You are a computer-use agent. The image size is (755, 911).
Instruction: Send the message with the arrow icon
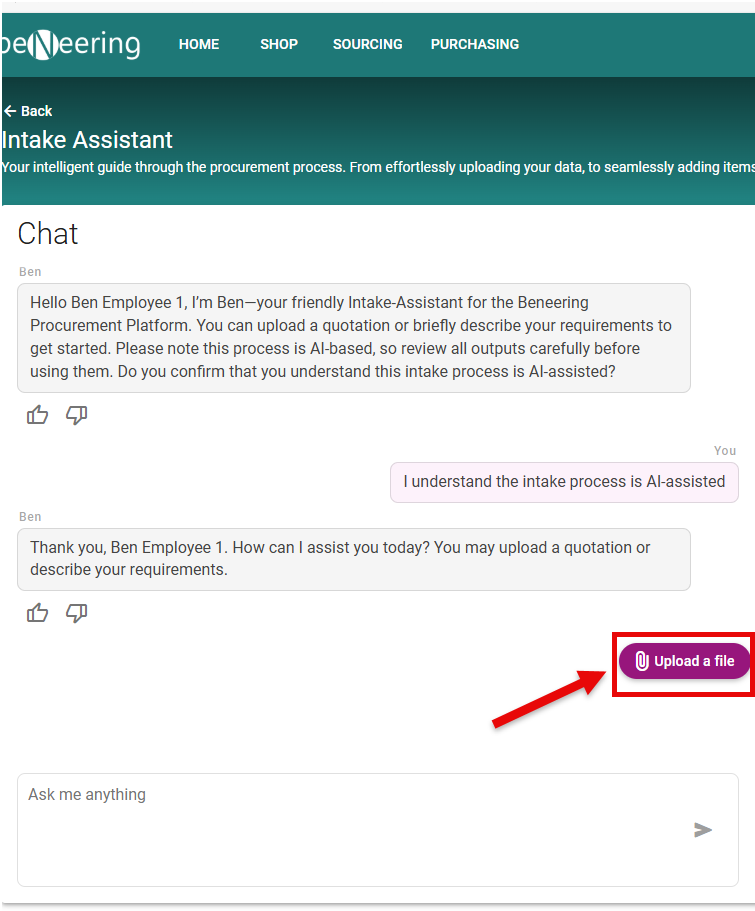point(703,830)
